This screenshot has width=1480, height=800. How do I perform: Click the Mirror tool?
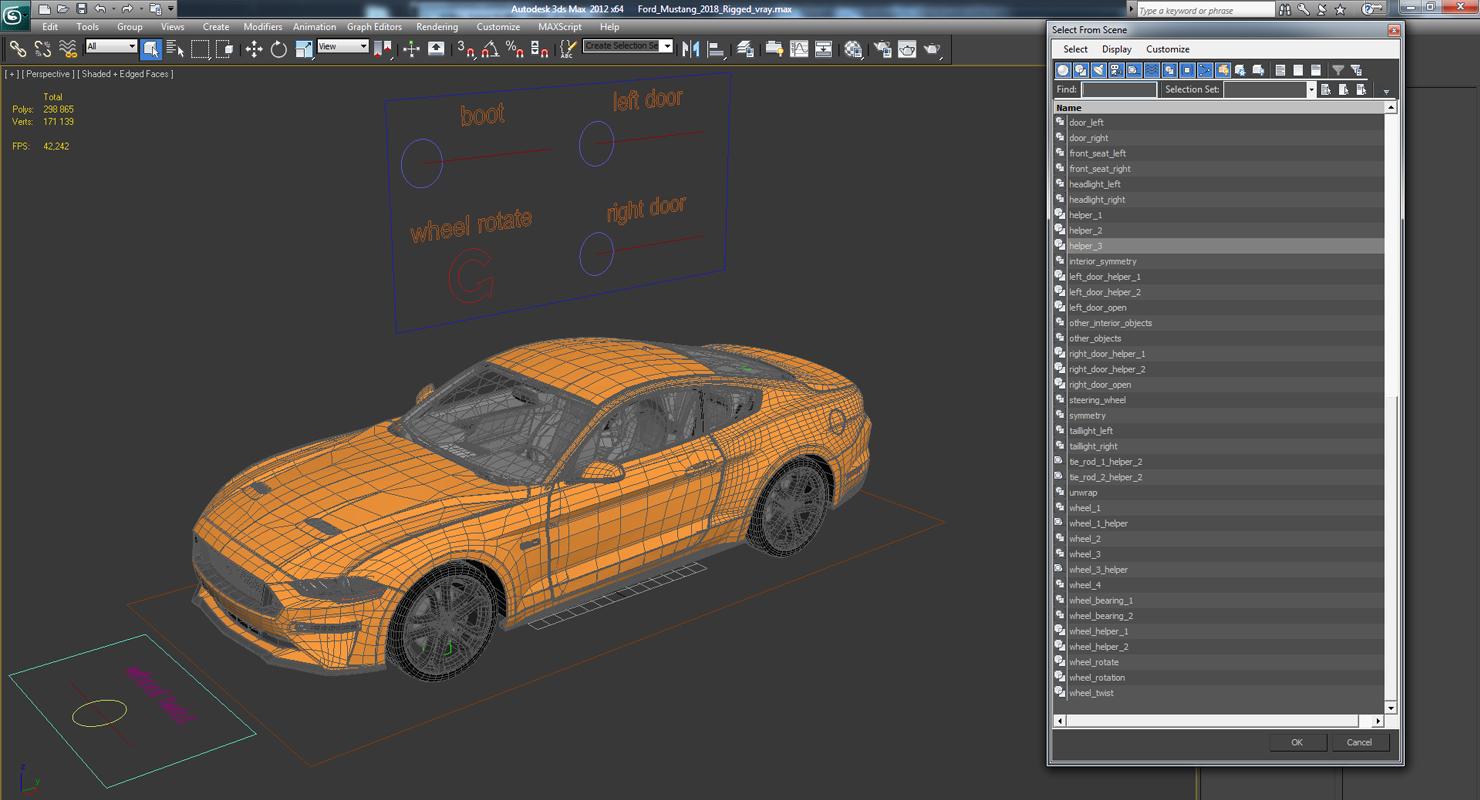(691, 49)
